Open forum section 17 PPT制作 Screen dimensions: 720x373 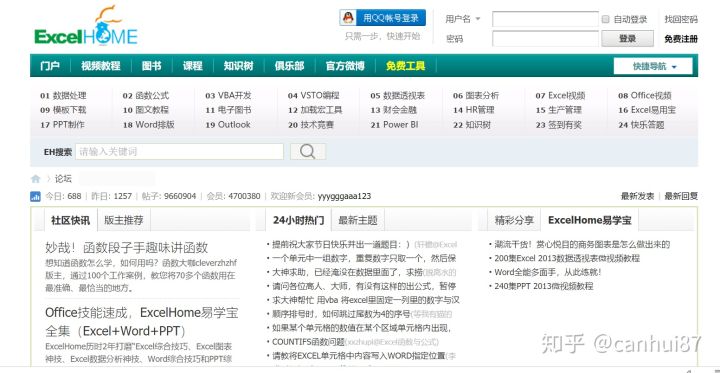pos(62,124)
